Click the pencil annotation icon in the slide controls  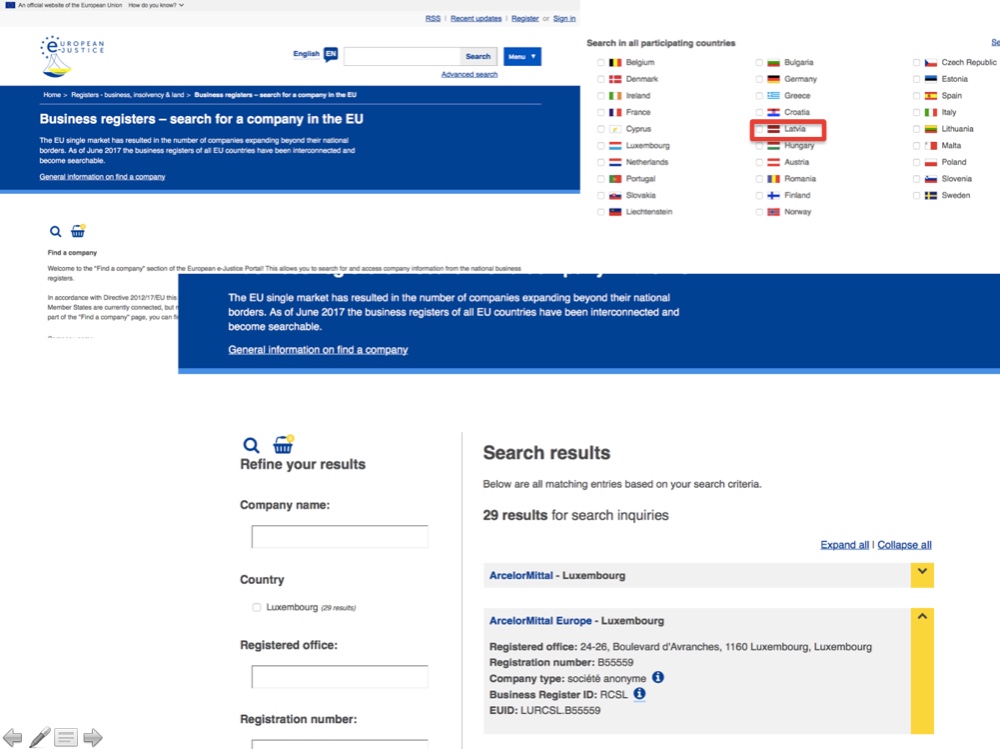(40, 737)
